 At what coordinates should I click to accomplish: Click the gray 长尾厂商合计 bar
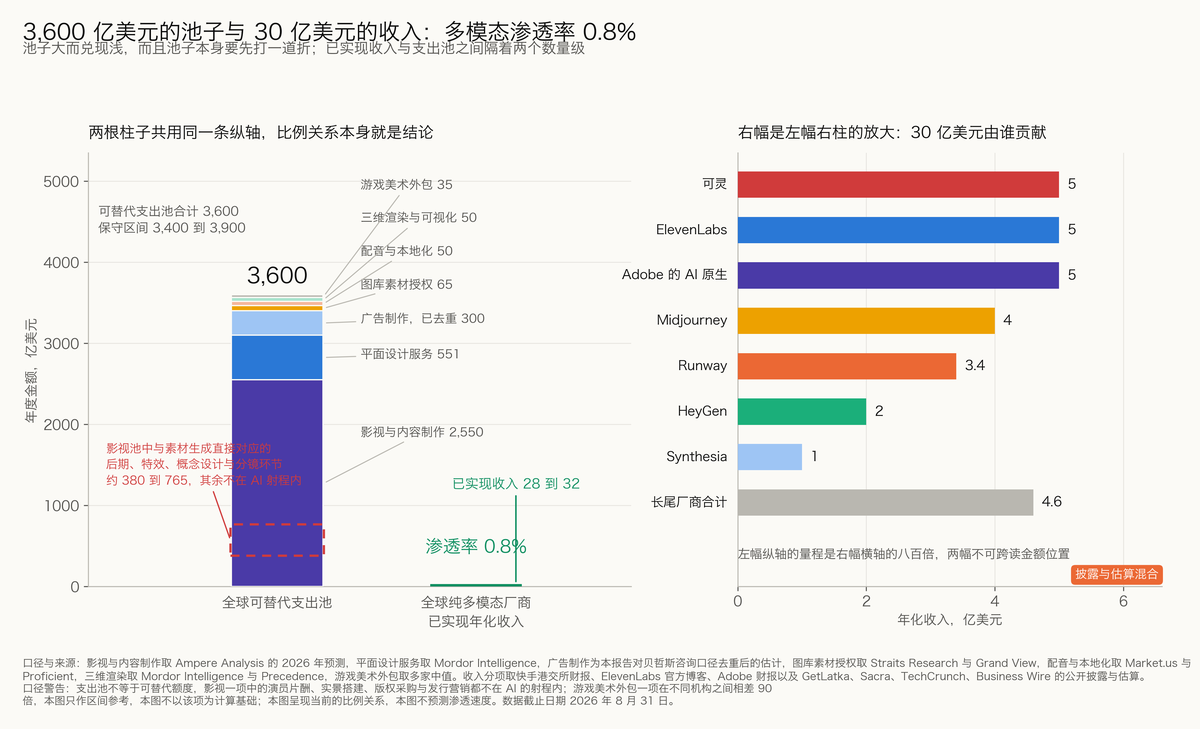[885, 502]
